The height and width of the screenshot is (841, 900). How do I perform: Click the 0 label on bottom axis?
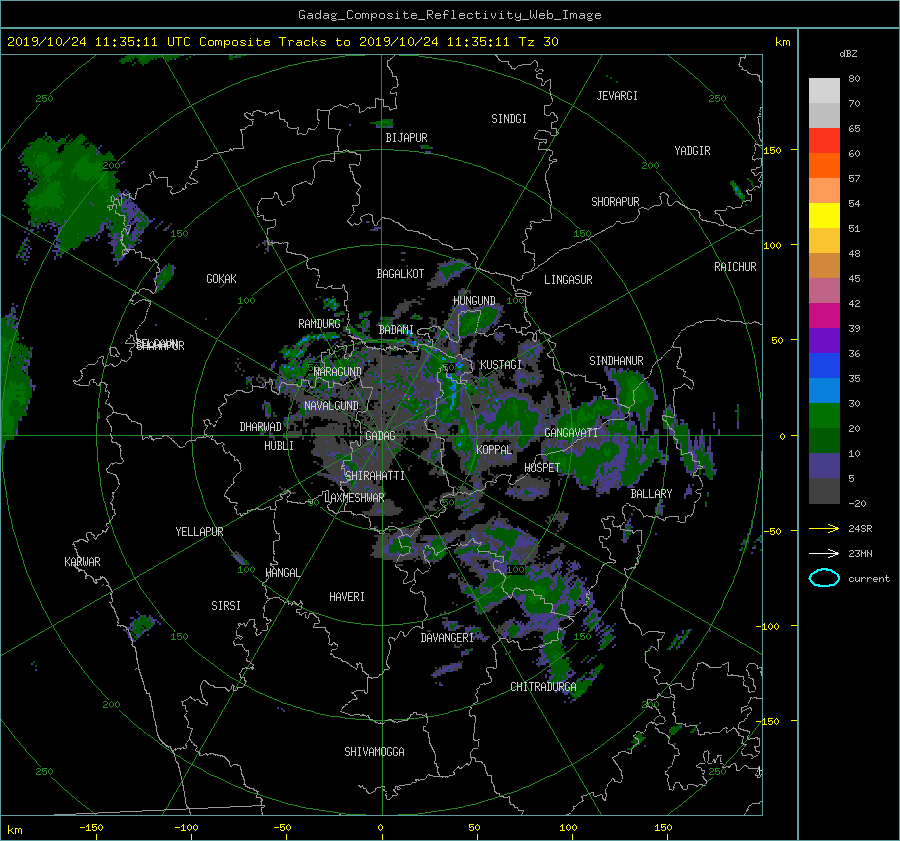point(380,828)
